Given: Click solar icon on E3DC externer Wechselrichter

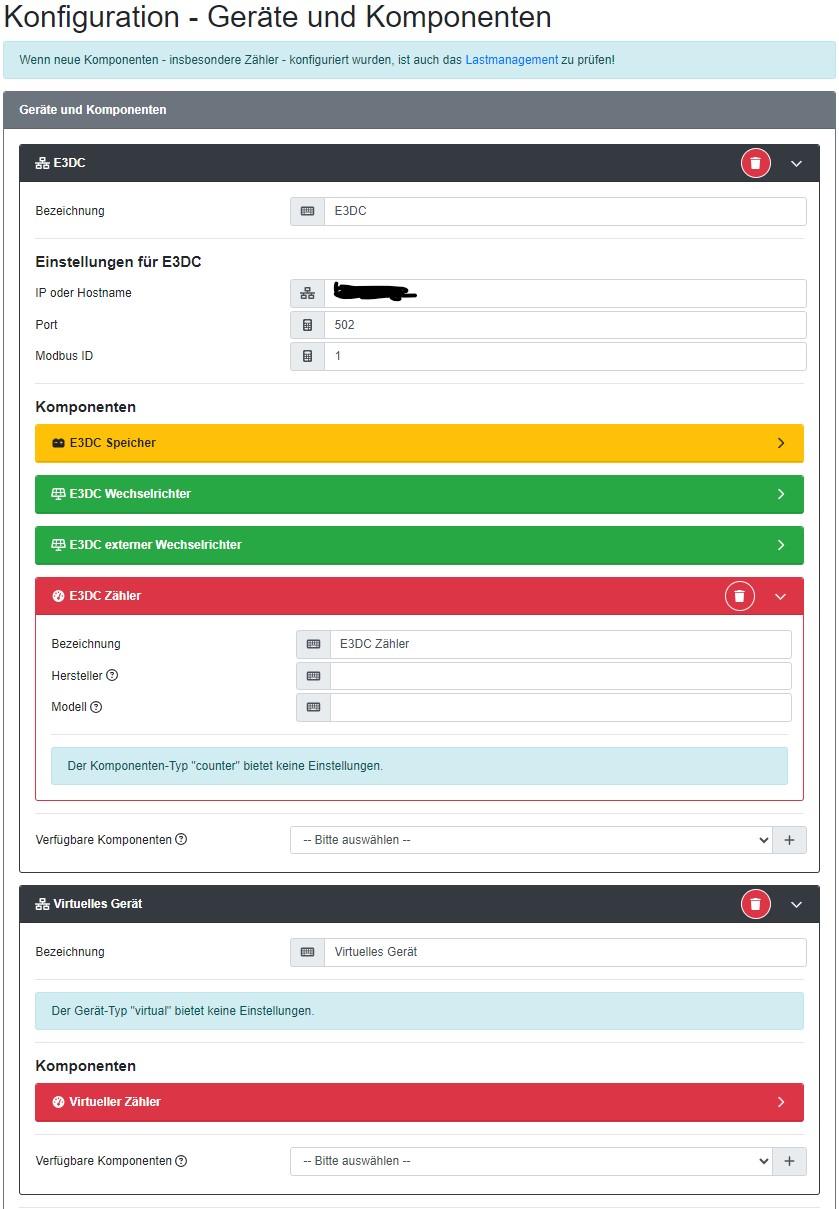Looking at the screenshot, I should point(58,545).
